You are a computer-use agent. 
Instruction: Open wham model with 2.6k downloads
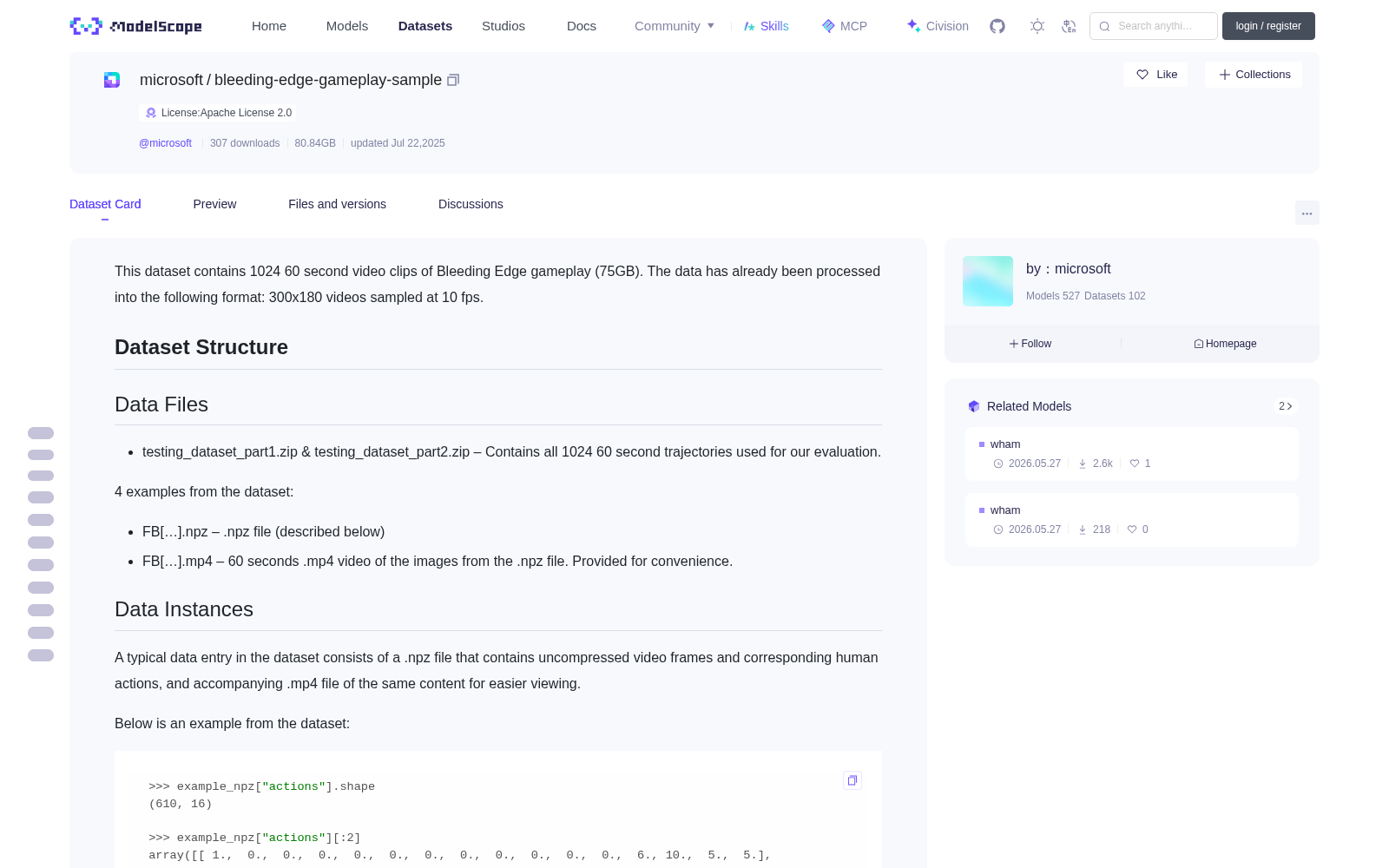(1132, 453)
